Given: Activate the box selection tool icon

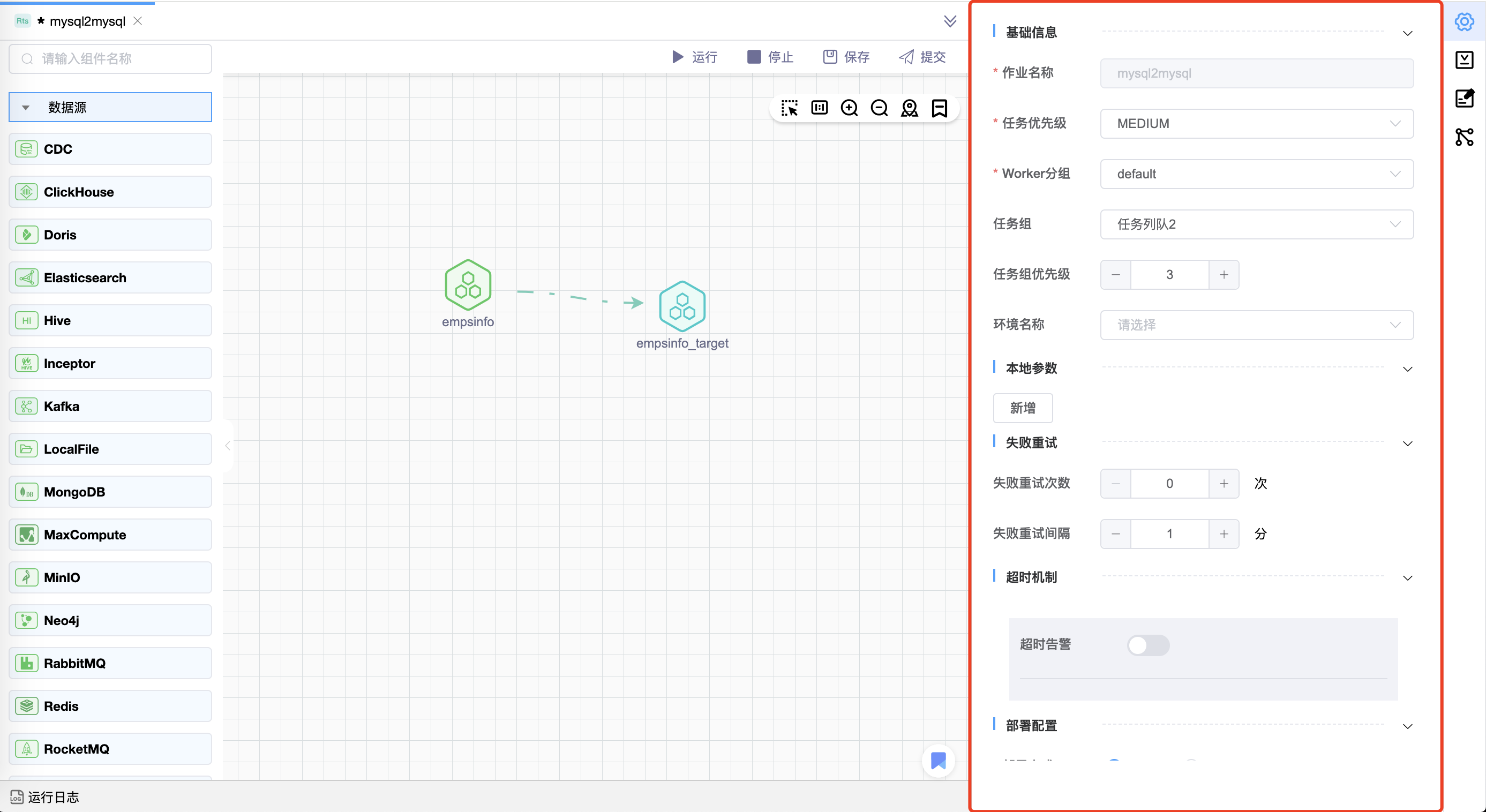Looking at the screenshot, I should [x=789, y=108].
